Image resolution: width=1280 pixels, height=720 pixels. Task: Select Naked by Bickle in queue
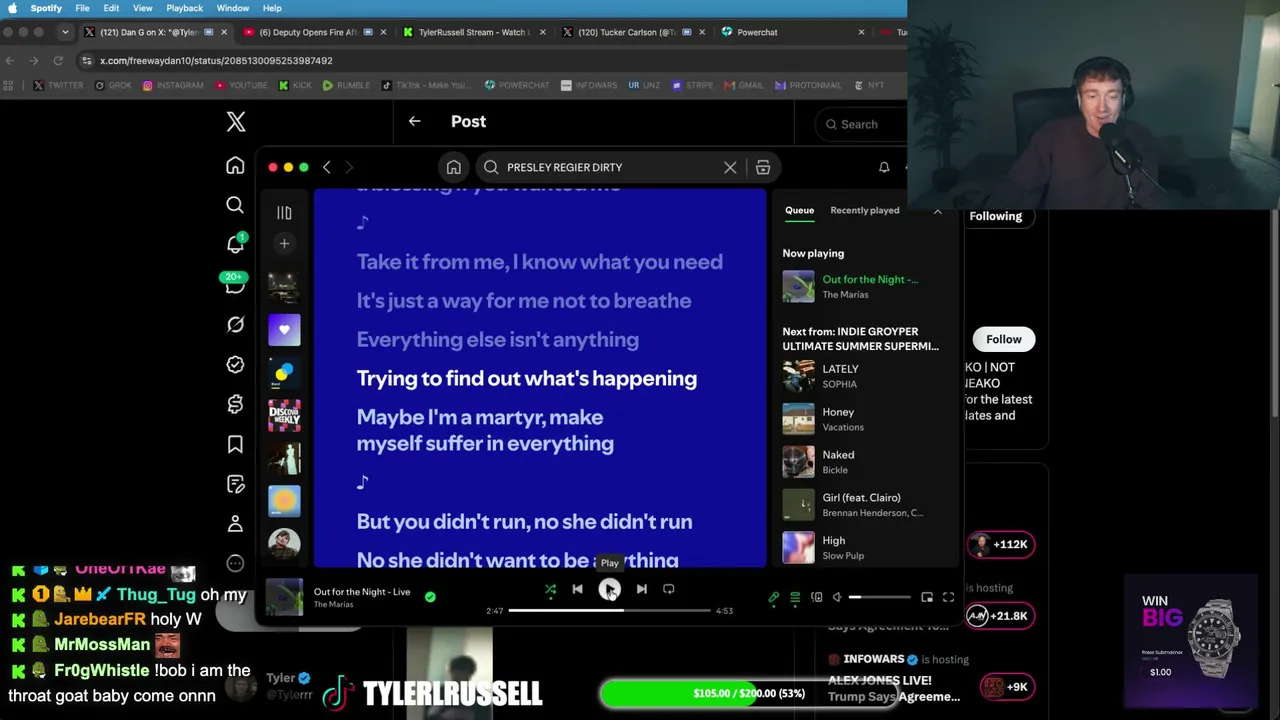click(x=865, y=462)
